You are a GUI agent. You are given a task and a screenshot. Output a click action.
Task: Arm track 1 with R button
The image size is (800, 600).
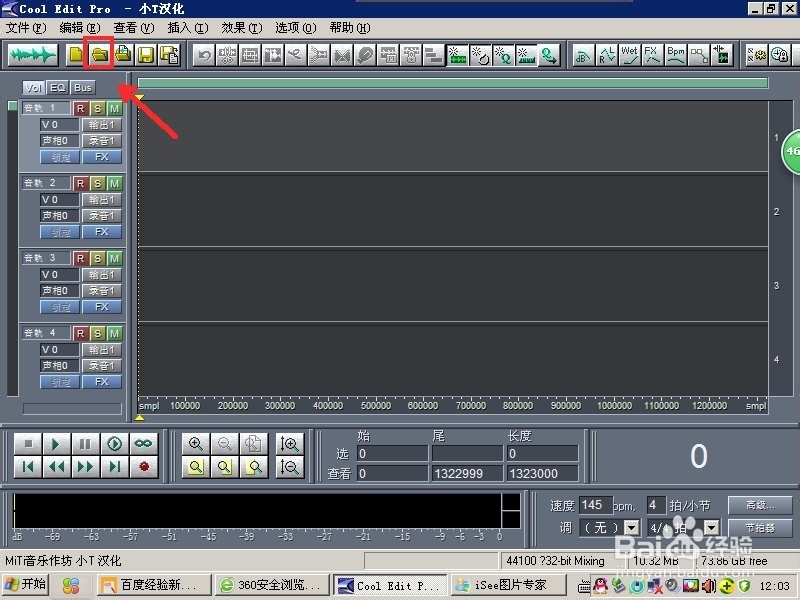click(x=80, y=108)
